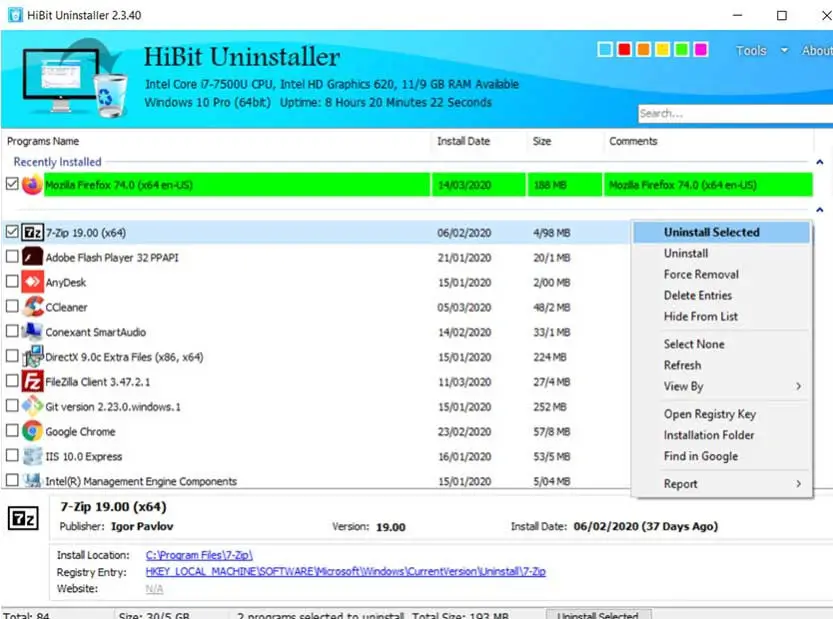Open the Tools menu
Viewport: 833px width, 619px height.
pyautogui.click(x=751, y=50)
